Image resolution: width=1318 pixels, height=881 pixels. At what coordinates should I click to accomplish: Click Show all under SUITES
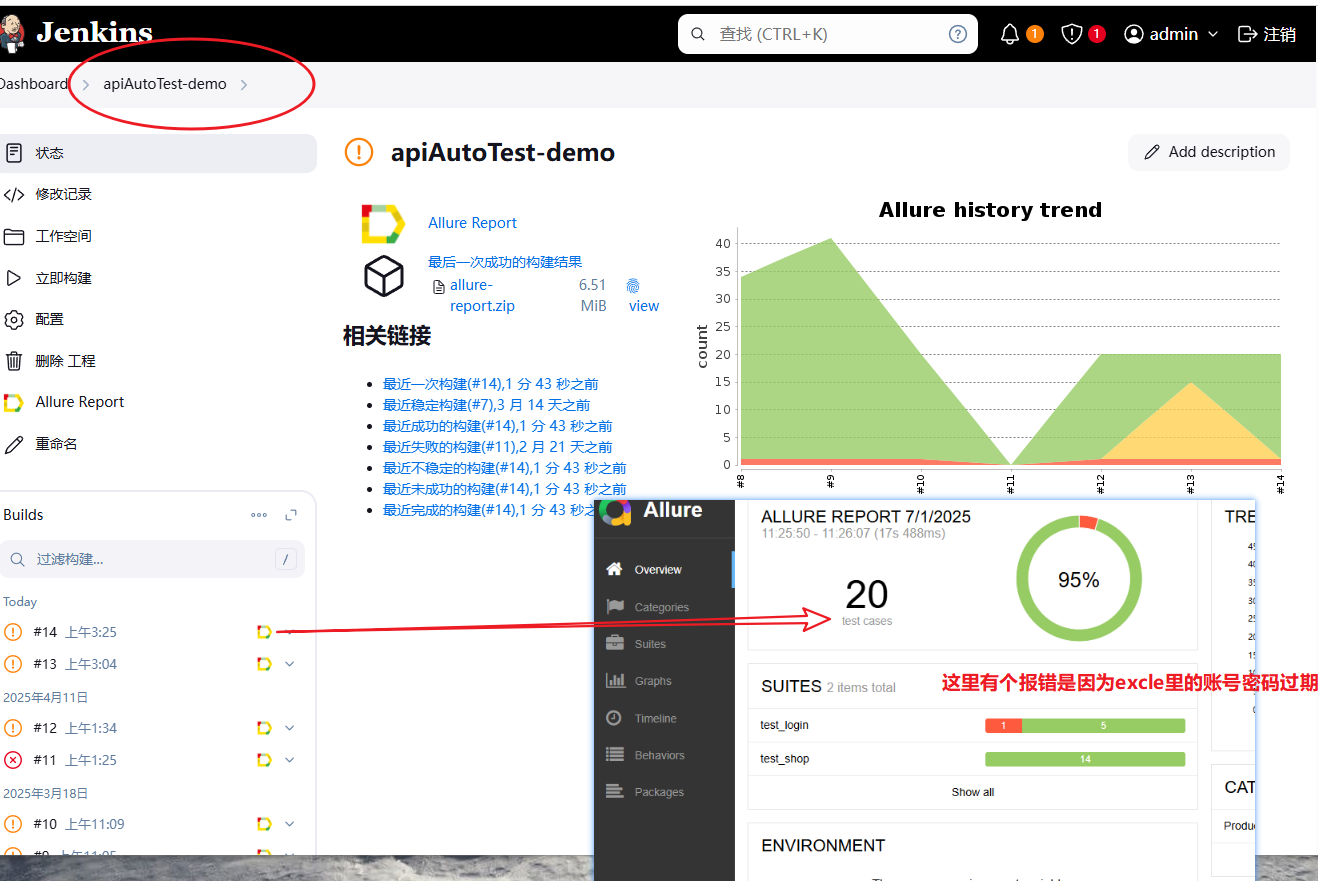click(x=972, y=792)
